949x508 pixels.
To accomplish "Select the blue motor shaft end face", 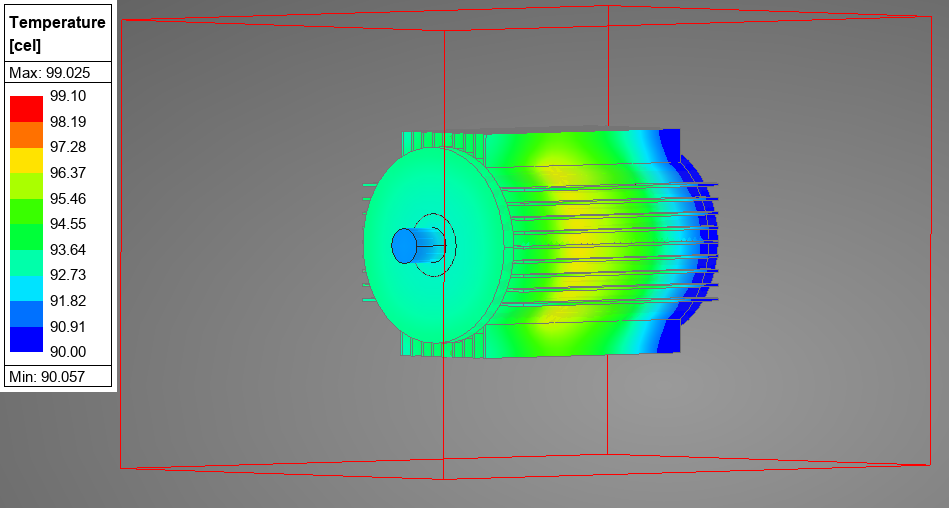I will 404,246.
